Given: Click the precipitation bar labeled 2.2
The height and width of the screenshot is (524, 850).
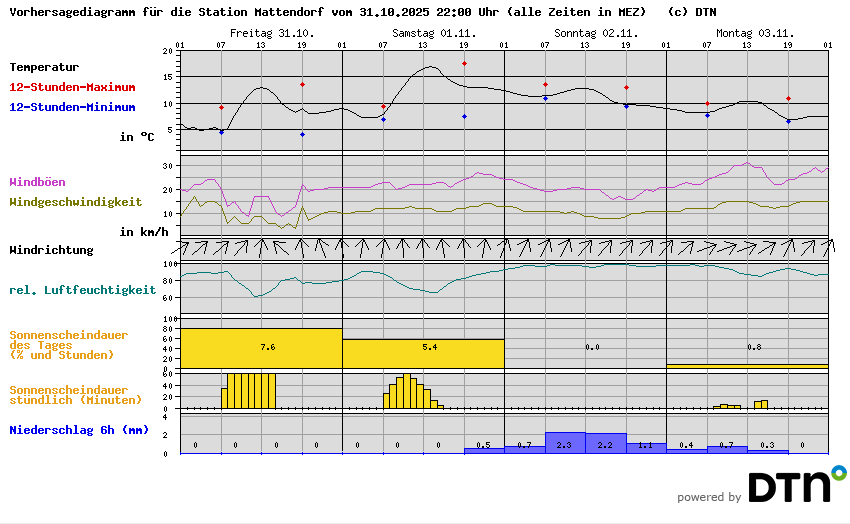Looking at the screenshot, I should [x=605, y=443].
